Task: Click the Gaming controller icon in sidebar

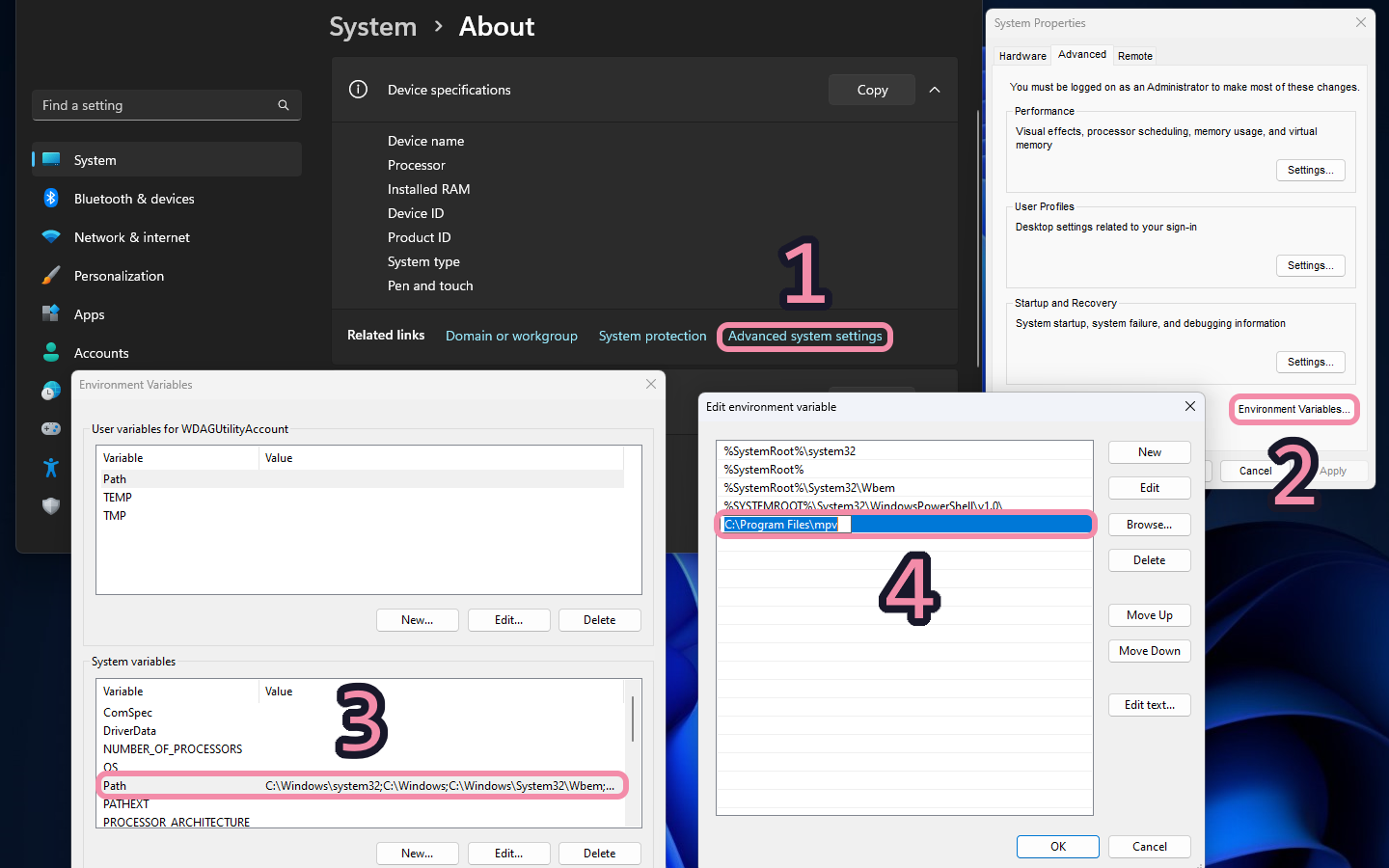Action: pos(51,428)
